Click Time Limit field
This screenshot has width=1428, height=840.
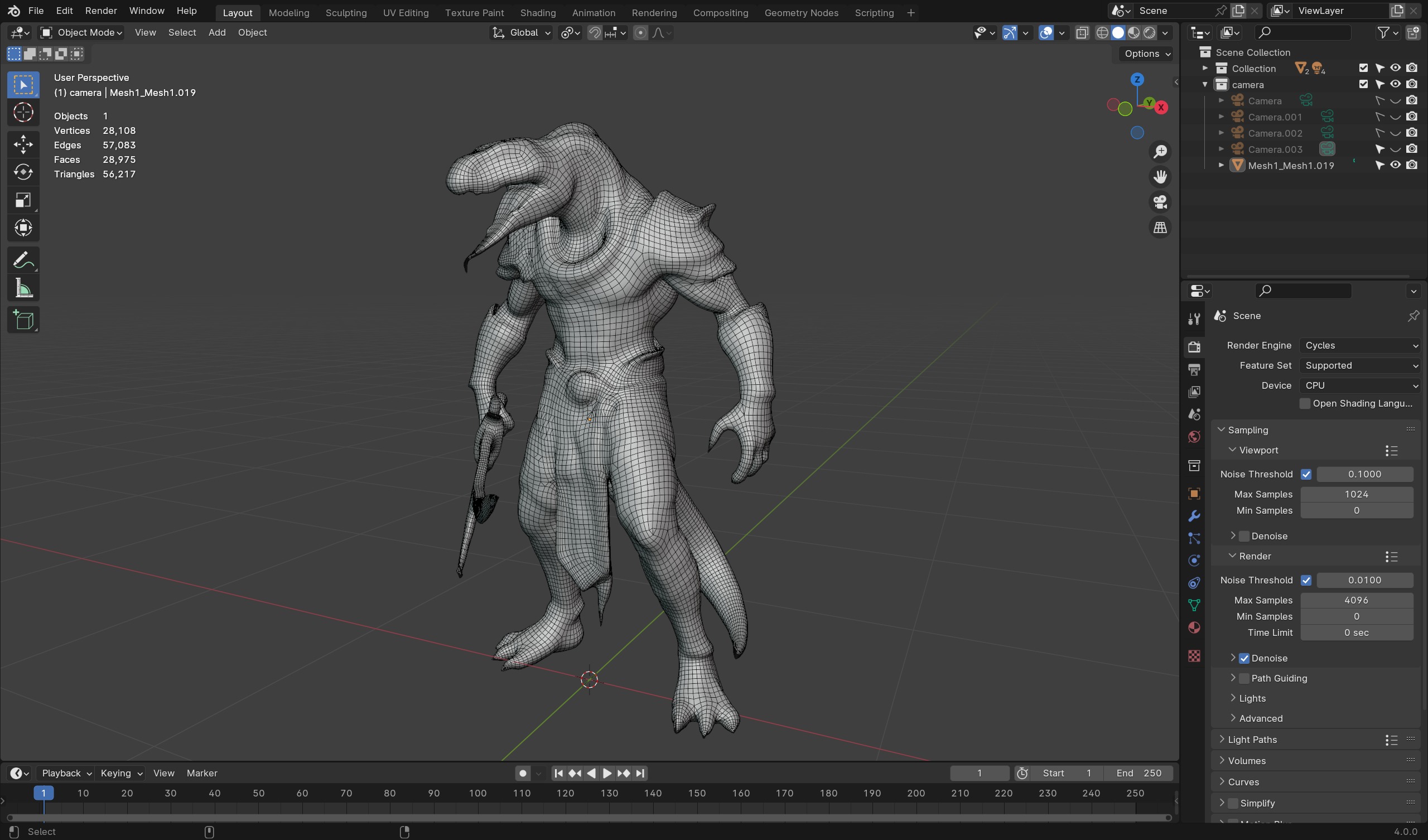click(x=1356, y=633)
